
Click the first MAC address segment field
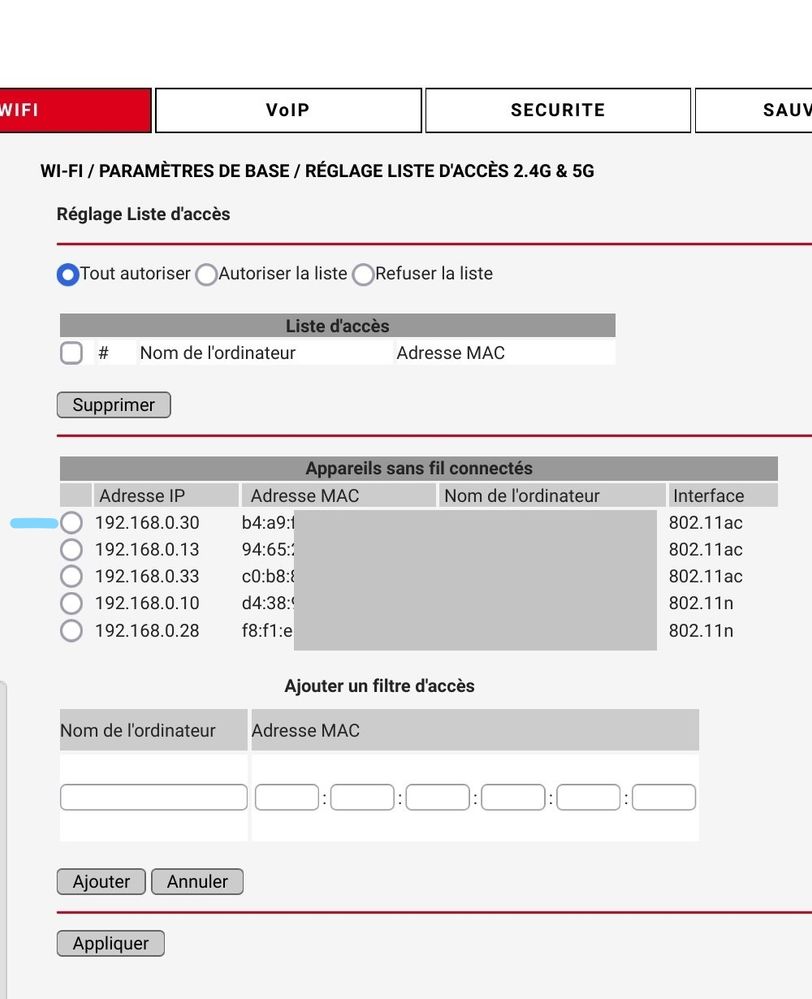point(285,796)
